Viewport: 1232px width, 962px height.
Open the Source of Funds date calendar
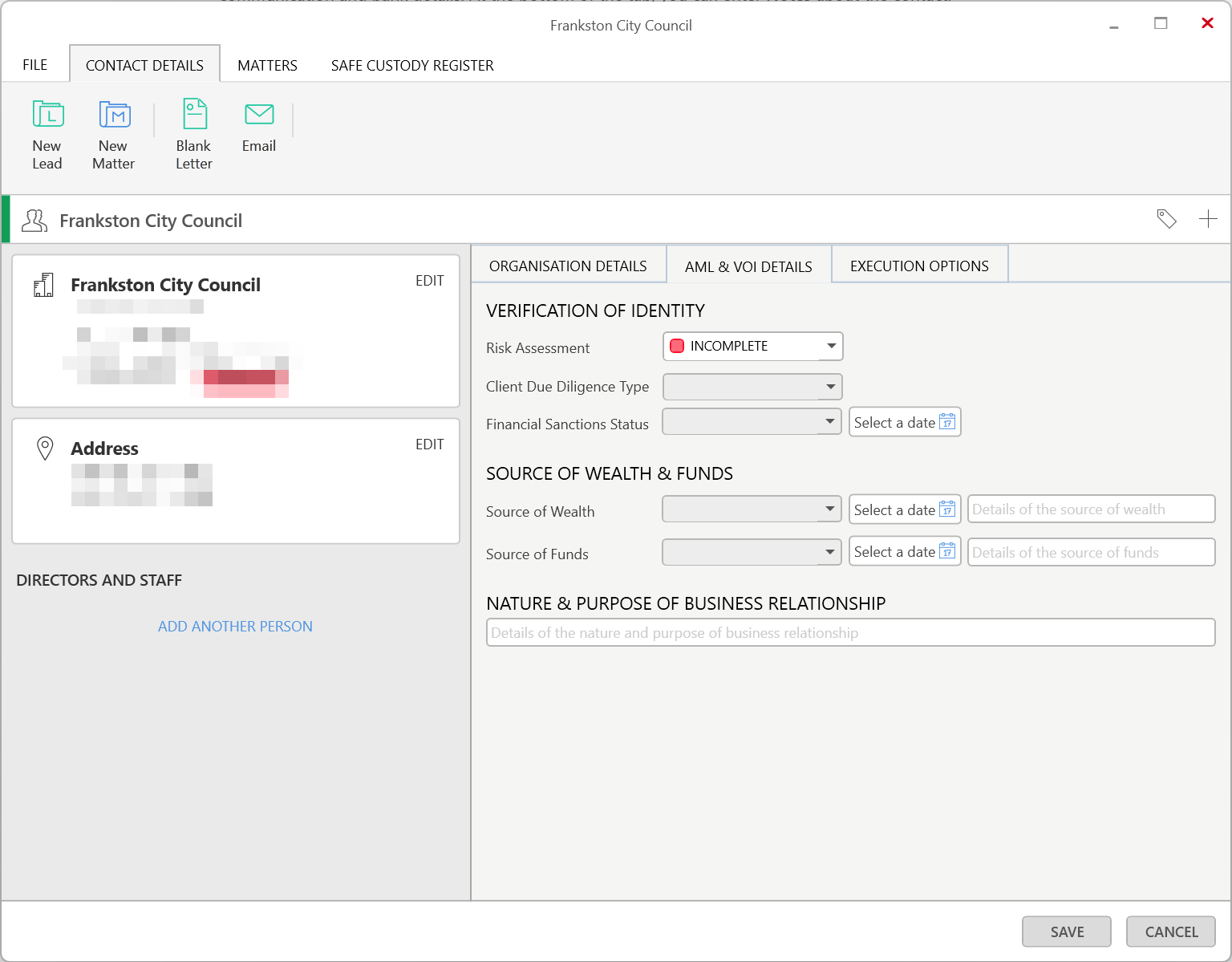pos(947,552)
